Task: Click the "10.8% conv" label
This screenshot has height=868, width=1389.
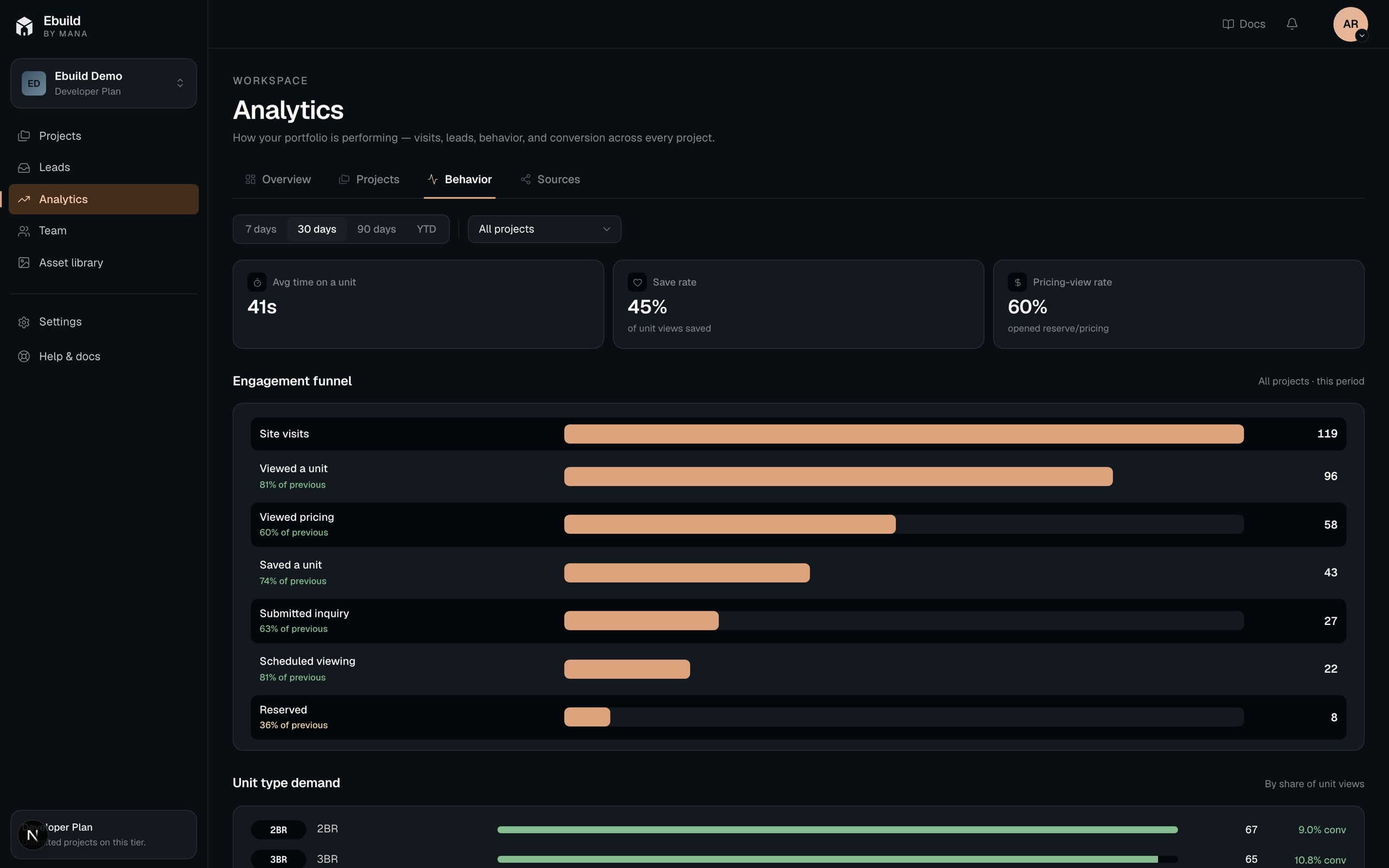Action: [x=1320, y=860]
